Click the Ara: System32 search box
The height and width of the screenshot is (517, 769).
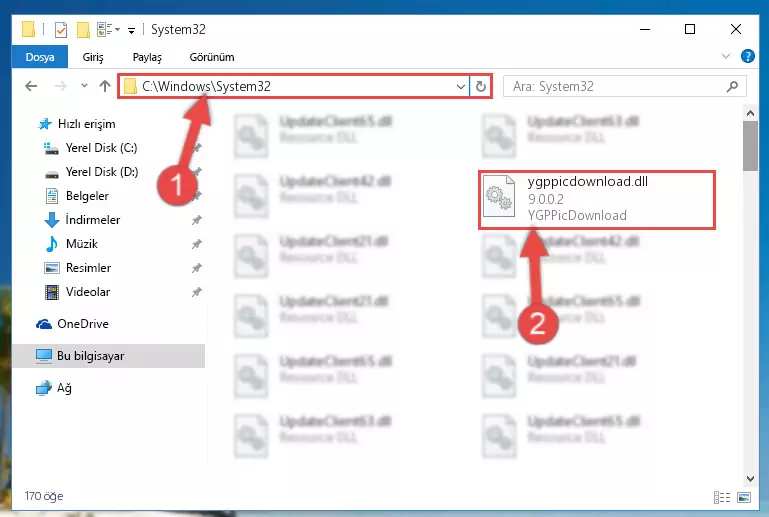pos(624,87)
